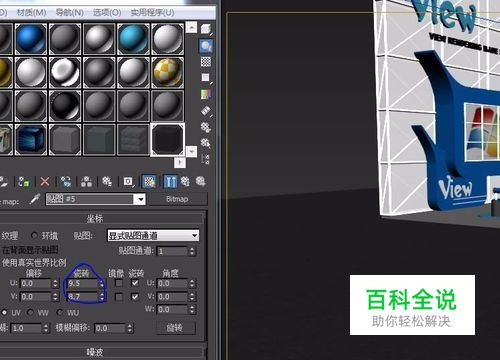Image resolution: width=500 pixels, height=360 pixels.
Task: Open the 实用程序(U) menu
Action: point(152,12)
